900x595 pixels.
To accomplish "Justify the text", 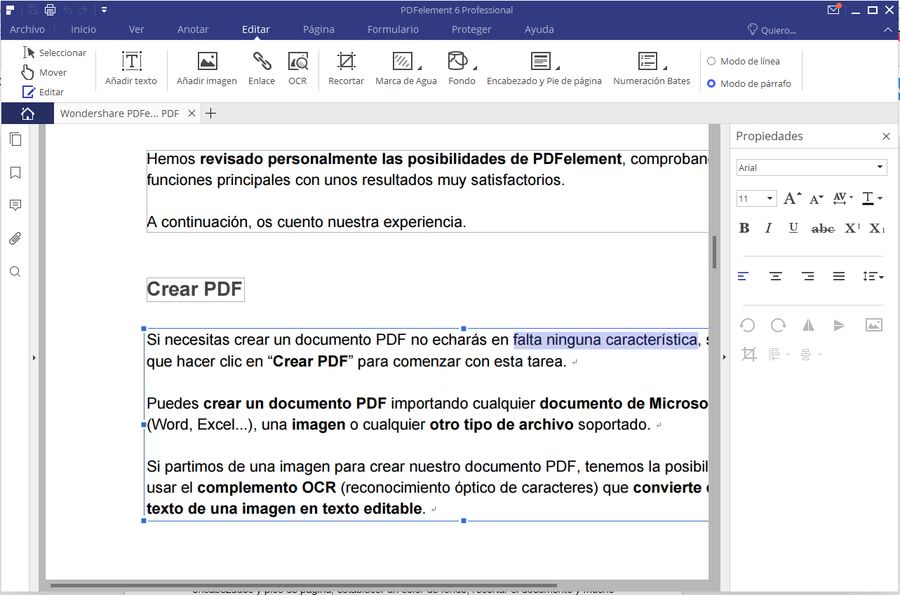I will [x=839, y=277].
